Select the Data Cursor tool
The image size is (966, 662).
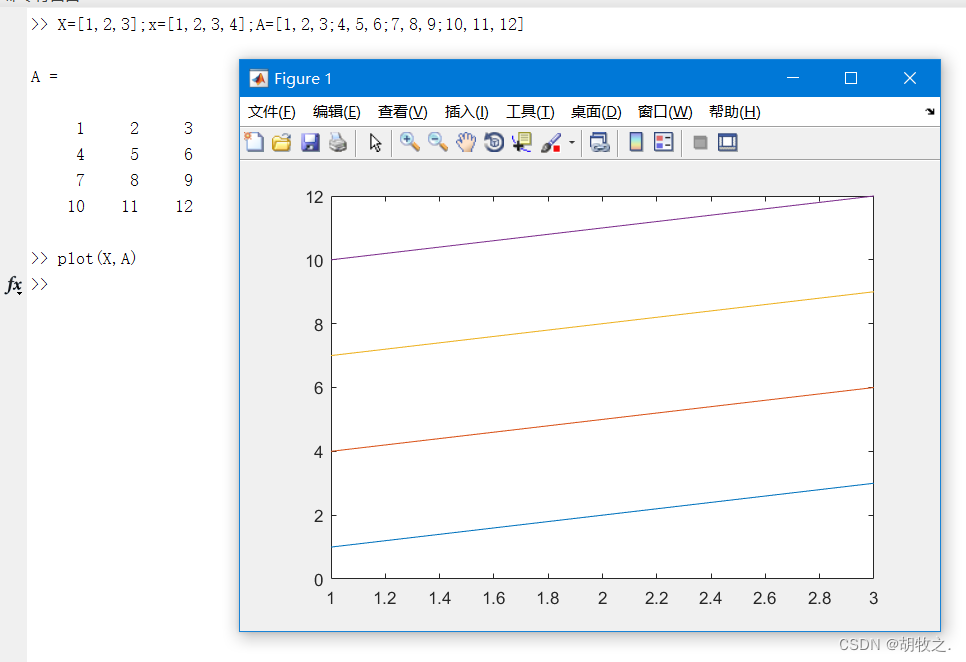(522, 143)
